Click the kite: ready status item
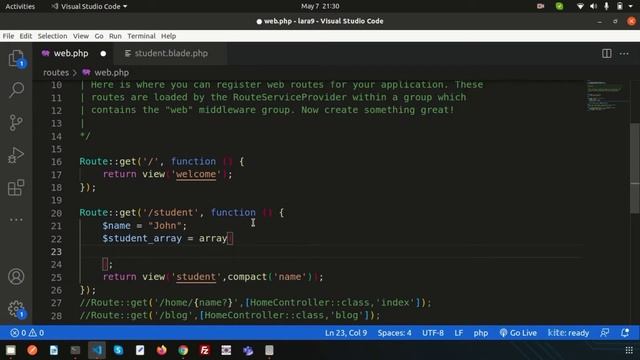The height and width of the screenshot is (360, 640). [x=568, y=333]
